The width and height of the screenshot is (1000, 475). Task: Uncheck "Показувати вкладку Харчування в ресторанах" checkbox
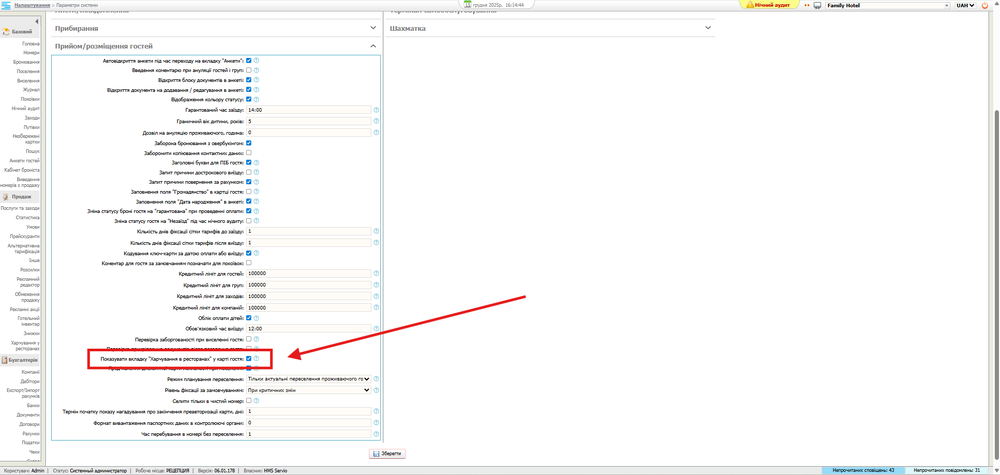point(249,358)
